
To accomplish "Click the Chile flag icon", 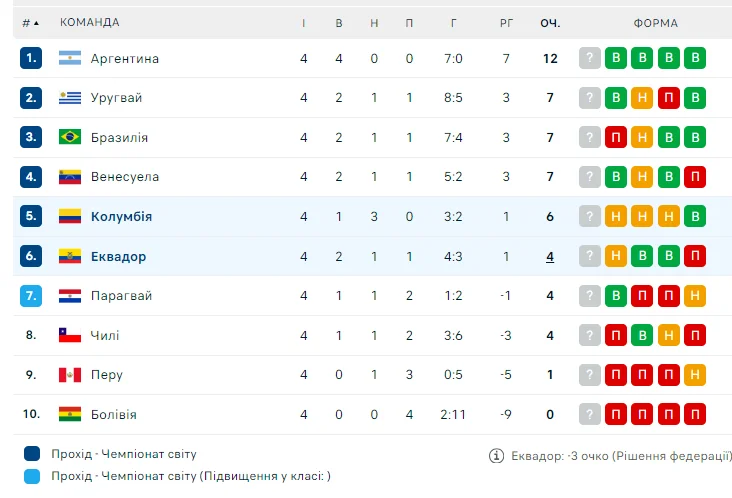I will coord(69,335).
